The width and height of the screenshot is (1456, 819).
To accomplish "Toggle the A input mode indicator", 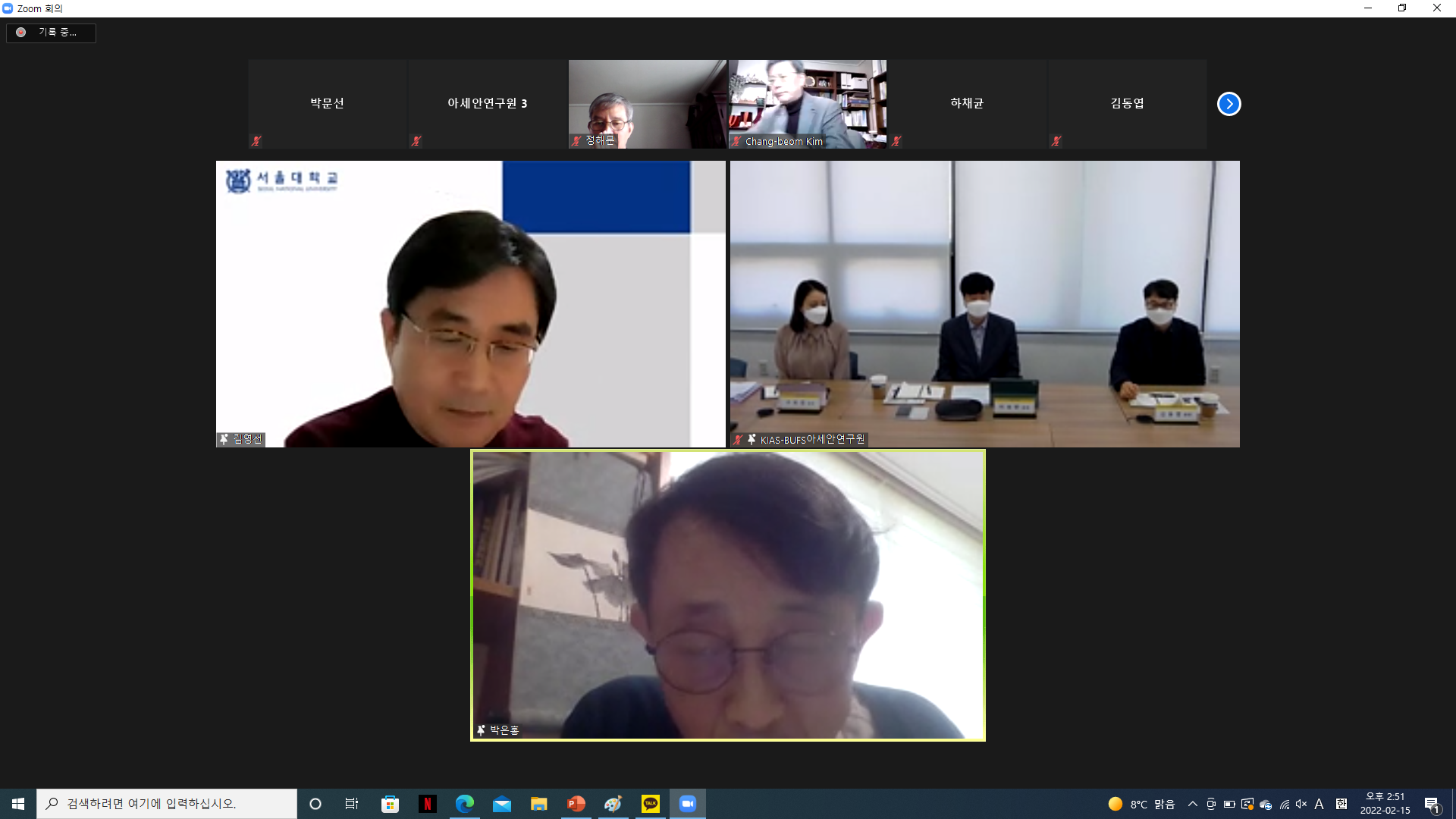I will coord(1319,804).
